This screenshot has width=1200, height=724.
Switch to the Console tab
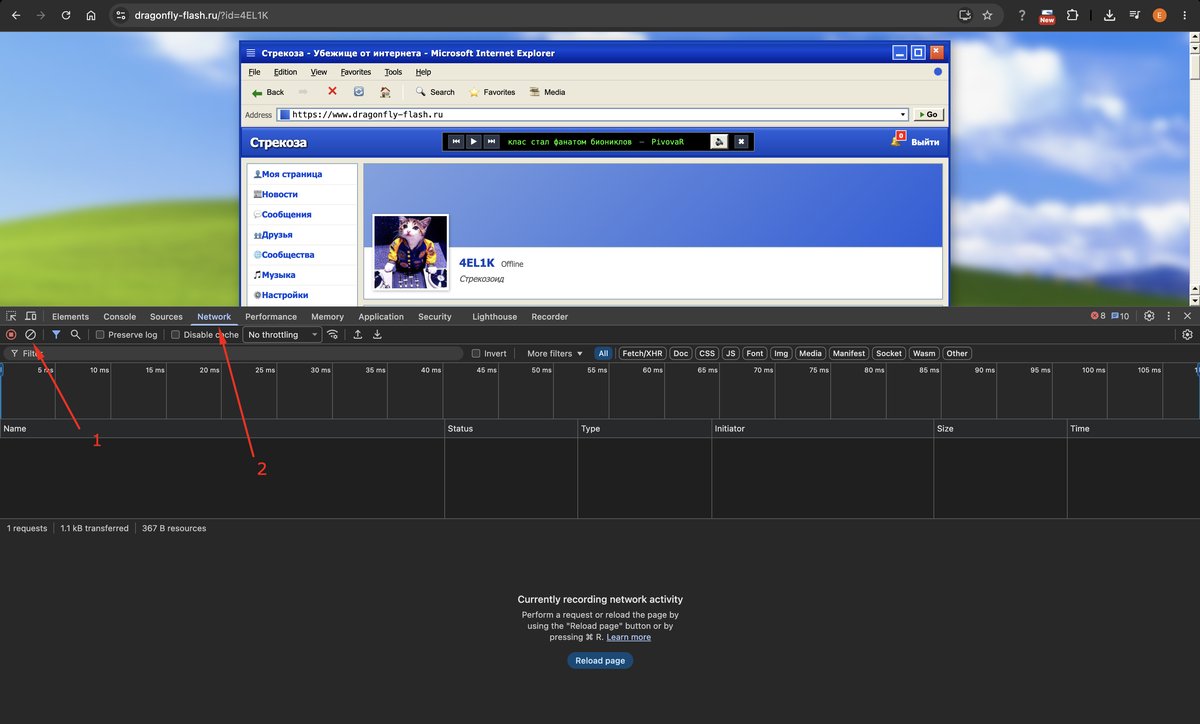120,317
